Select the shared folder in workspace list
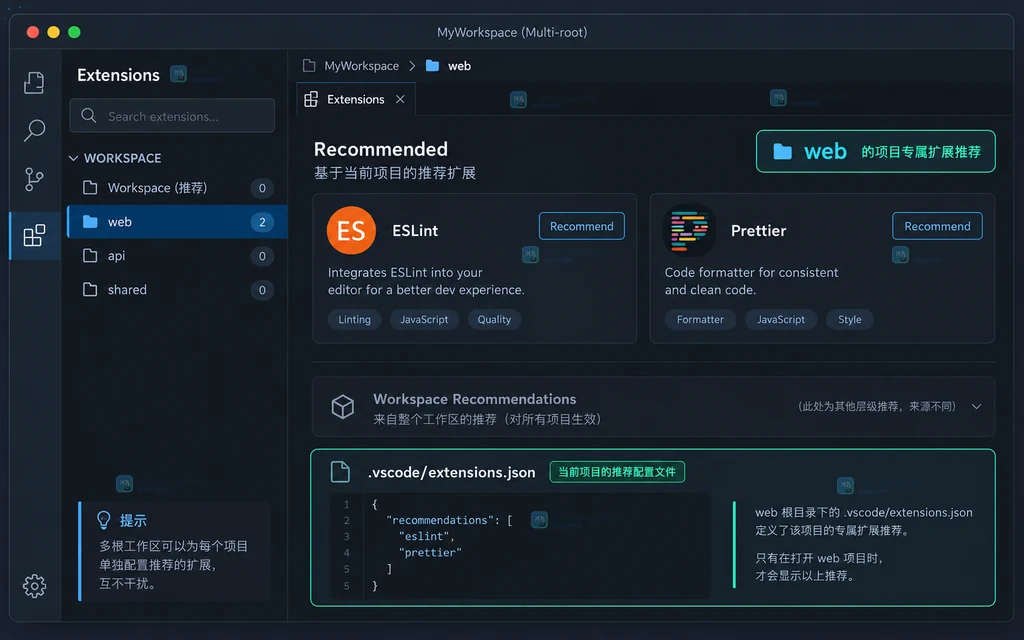Image resolution: width=1024 pixels, height=640 pixels. click(x=177, y=290)
